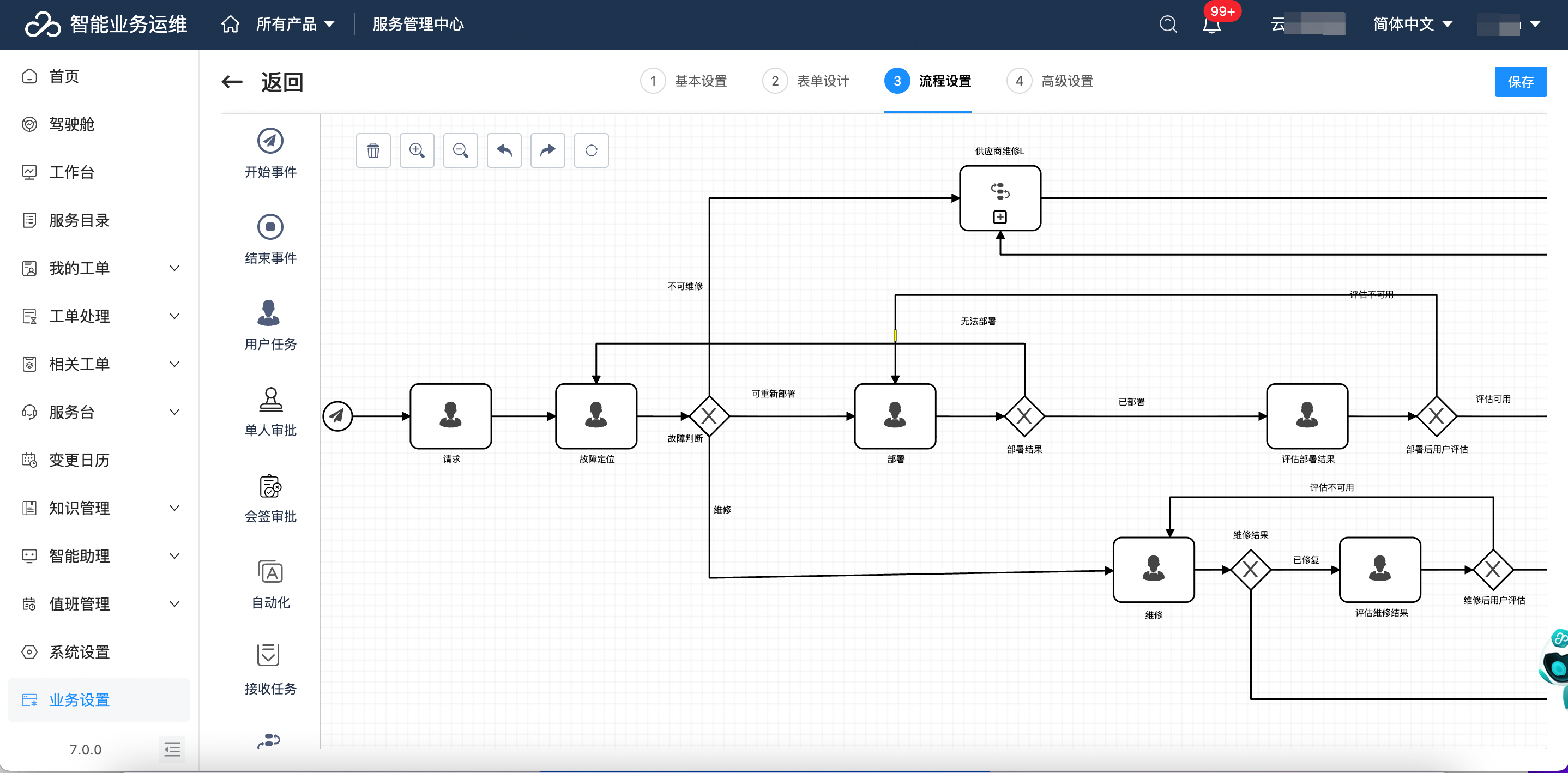Click the trash delete icon in canvas toolbar
Viewport: 1568px width, 773px height.
(x=373, y=150)
